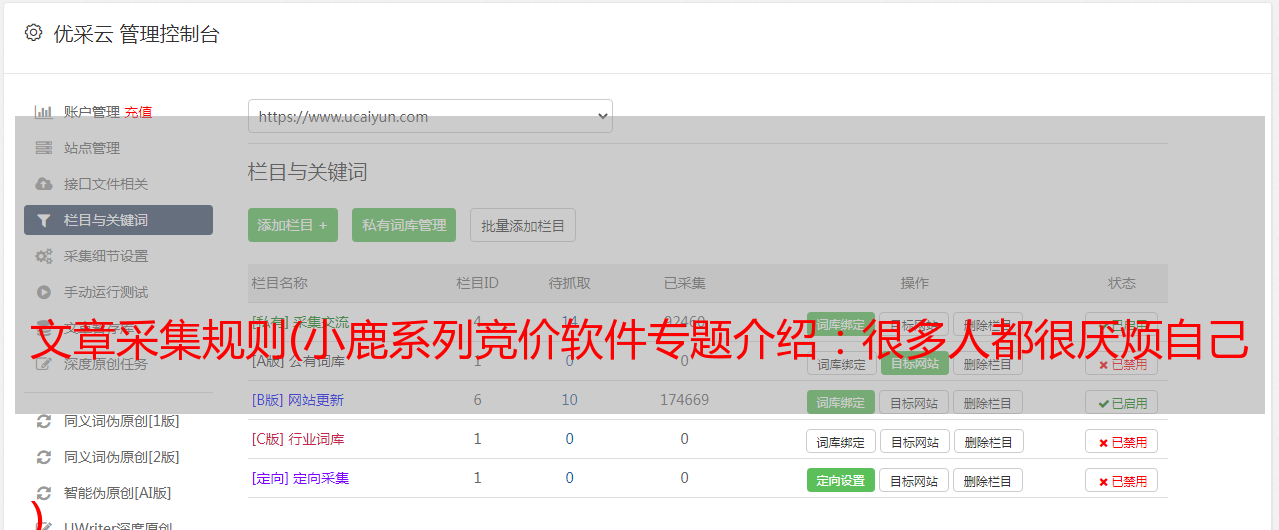Image resolution: width=1279 pixels, height=530 pixels.
Task: Click the 栏目名称 column header
Action: click(x=280, y=283)
